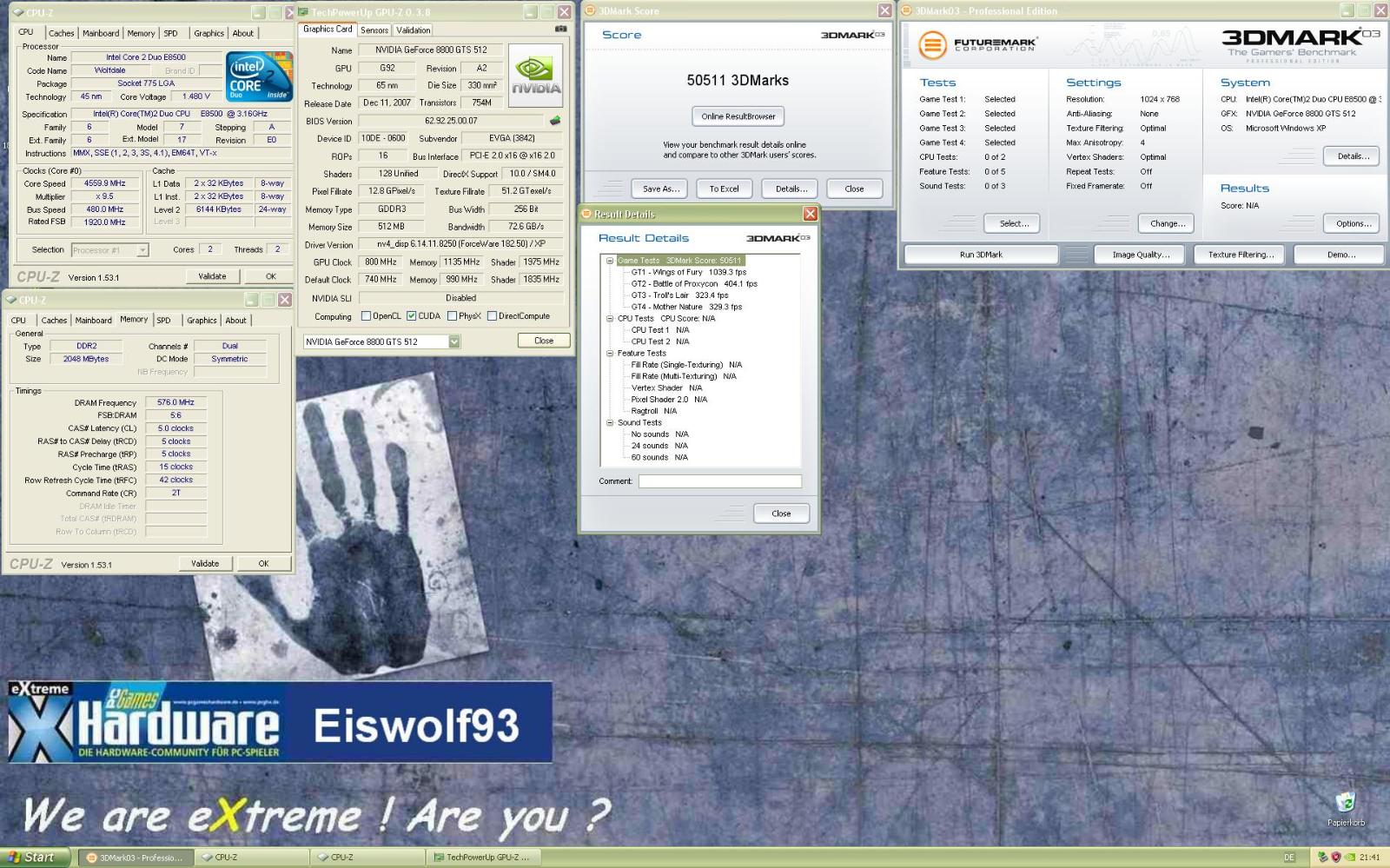
Task: Click Run 3DMark button
Action: [981, 255]
